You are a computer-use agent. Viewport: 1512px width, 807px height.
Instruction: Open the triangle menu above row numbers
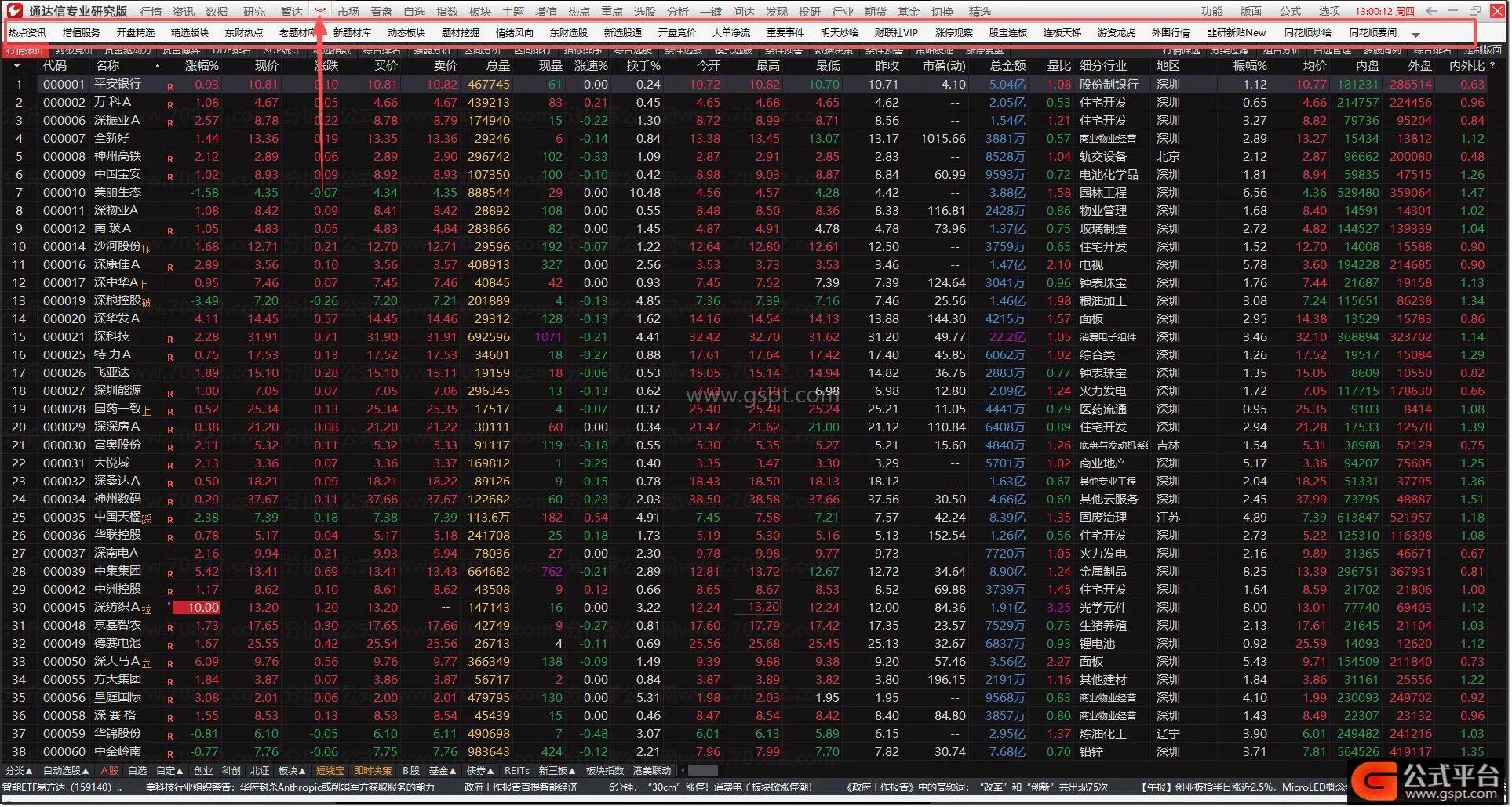click(x=16, y=66)
